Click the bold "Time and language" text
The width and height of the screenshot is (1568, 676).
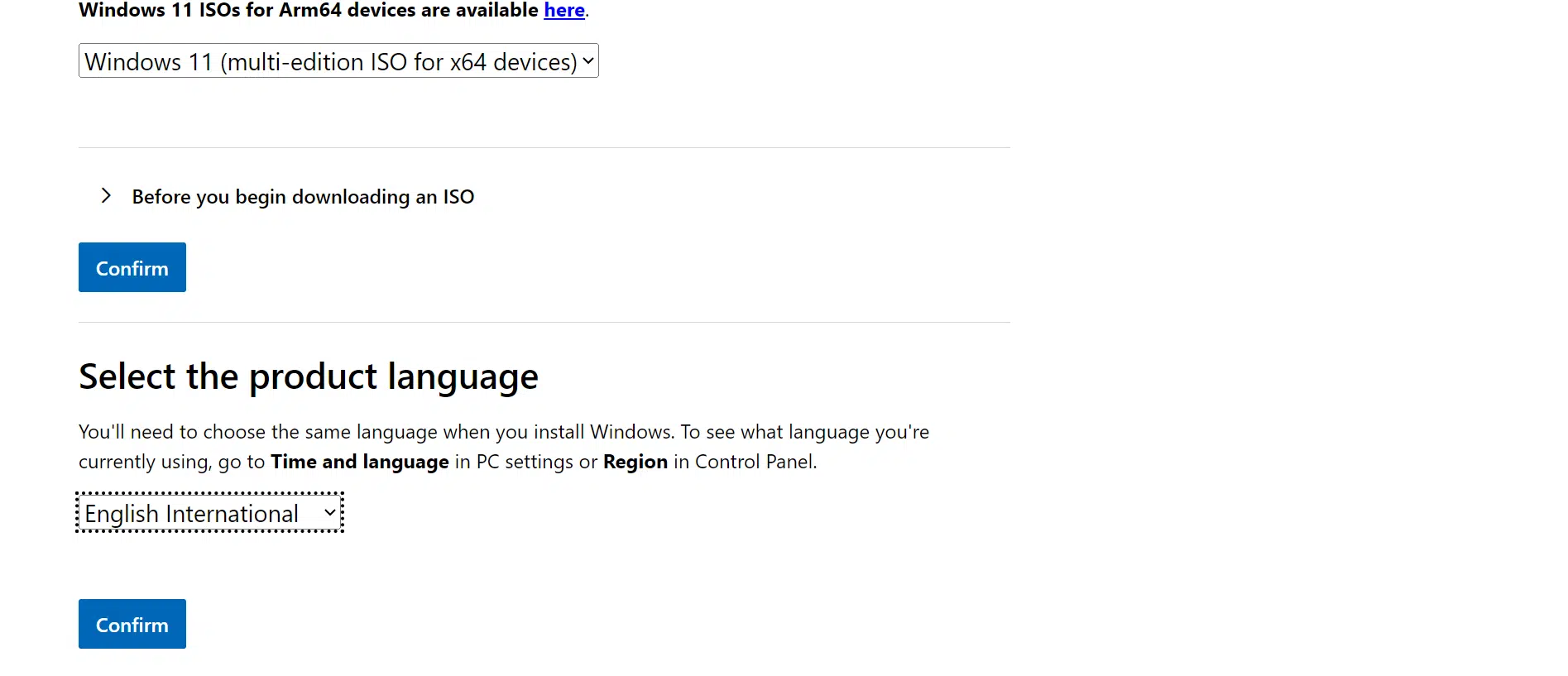pyautogui.click(x=359, y=462)
